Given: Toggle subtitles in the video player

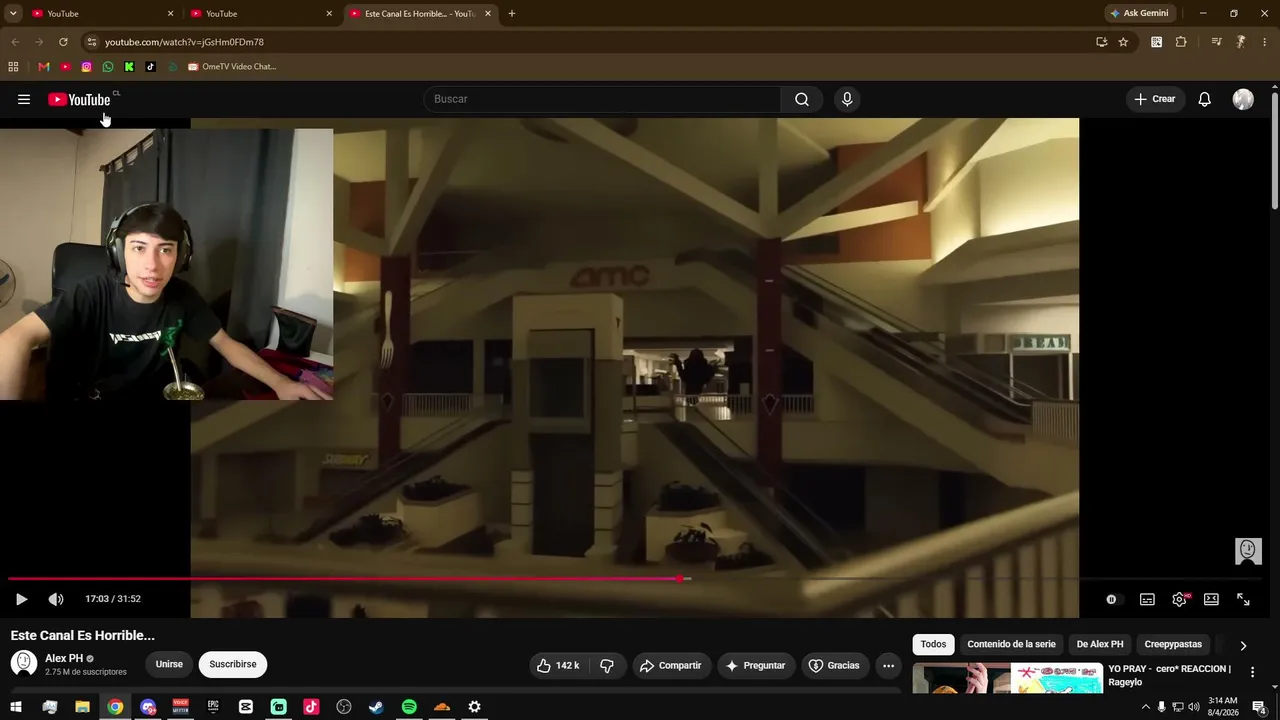Looking at the screenshot, I should point(1147,599).
